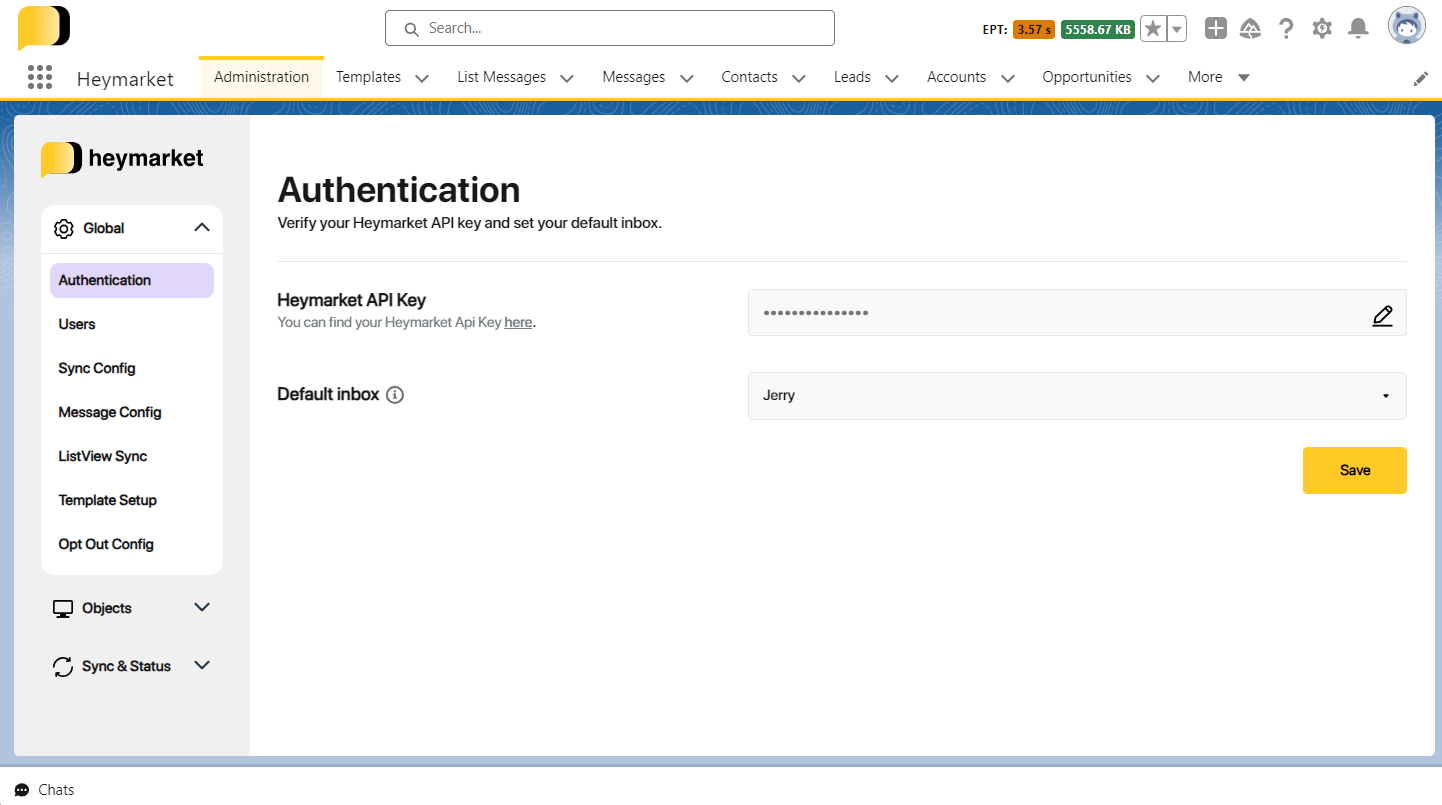The width and height of the screenshot is (1442, 805).
Task: Click the Objects monitor icon
Action: click(x=63, y=608)
